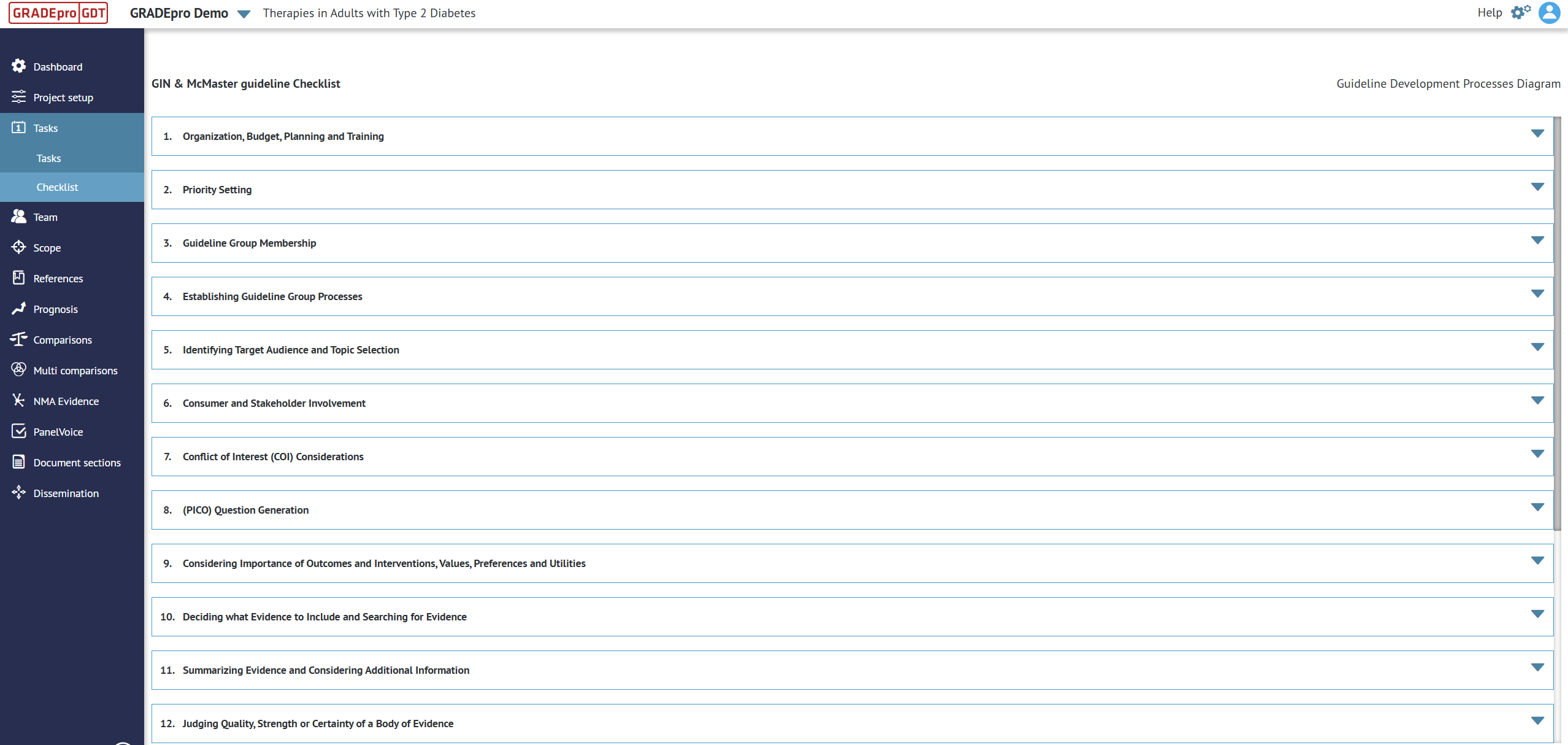The image size is (1568, 745).
Task: Expand section 9 Considering Importance of Outcomes arrow
Action: click(1537, 560)
